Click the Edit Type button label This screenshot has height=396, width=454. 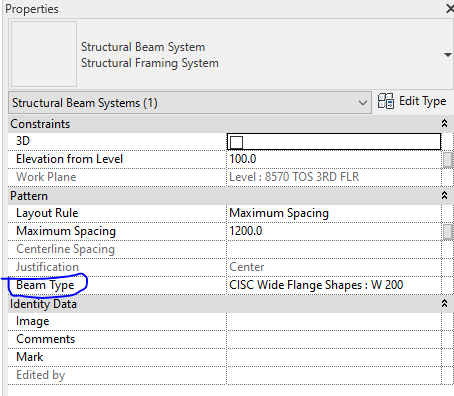coord(422,101)
